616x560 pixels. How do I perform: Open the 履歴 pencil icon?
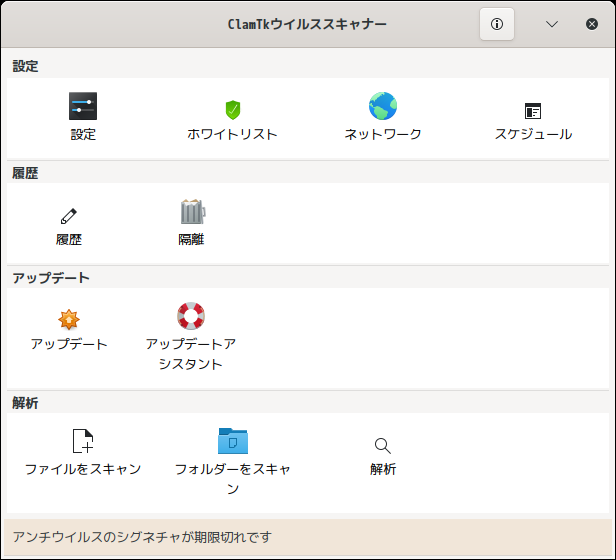tap(69, 216)
